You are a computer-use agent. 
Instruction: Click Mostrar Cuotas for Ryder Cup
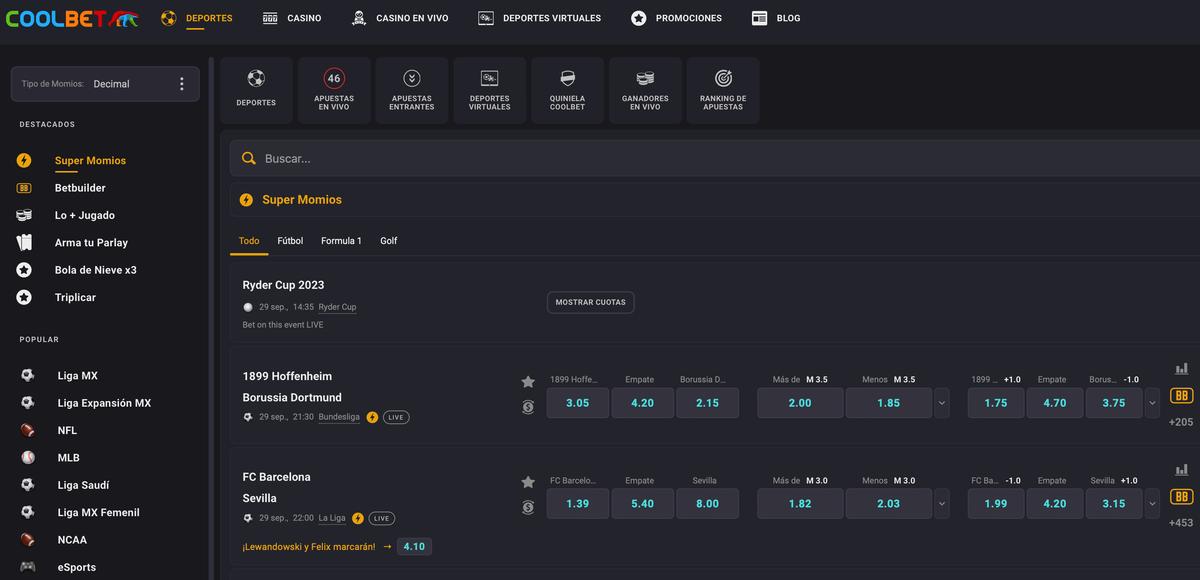(x=590, y=302)
